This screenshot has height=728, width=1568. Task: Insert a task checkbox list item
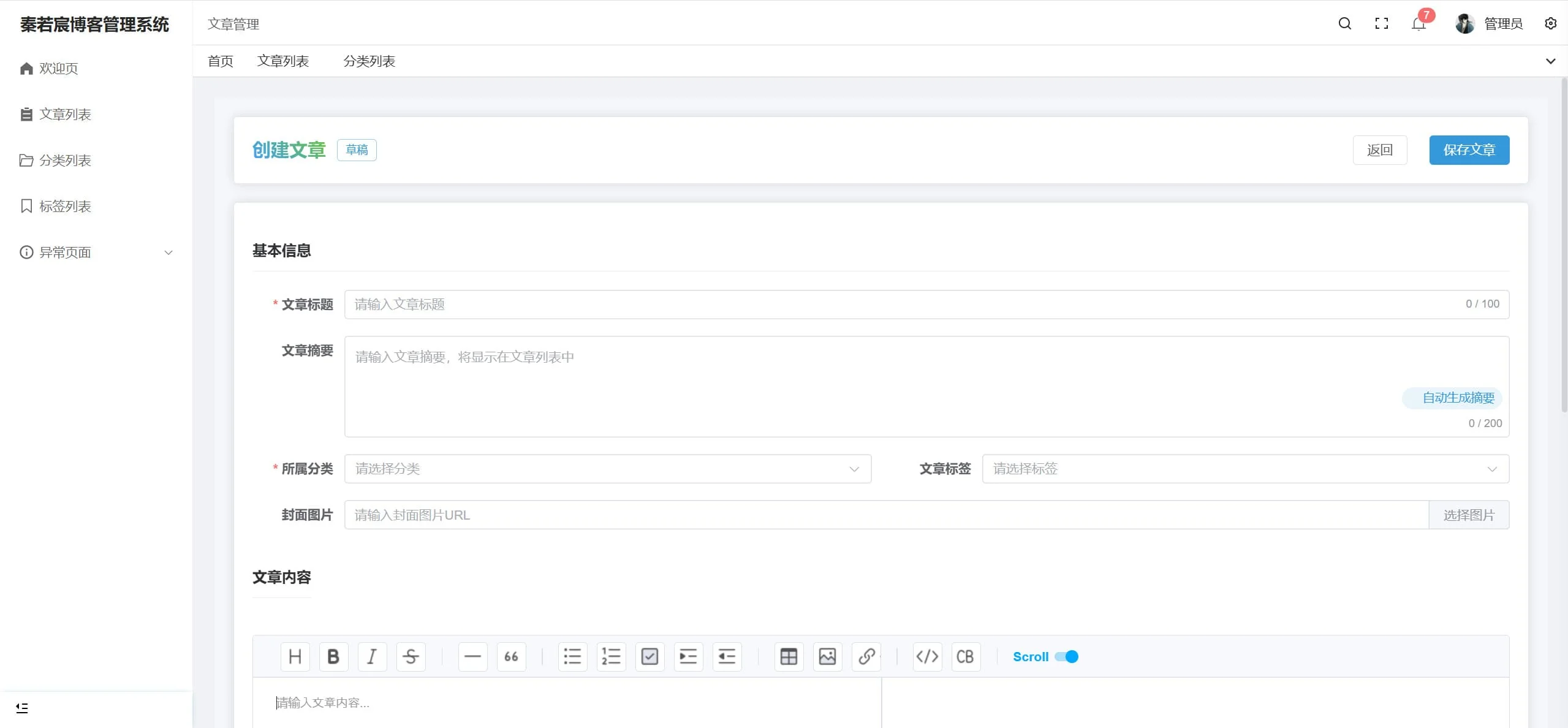[x=650, y=656]
